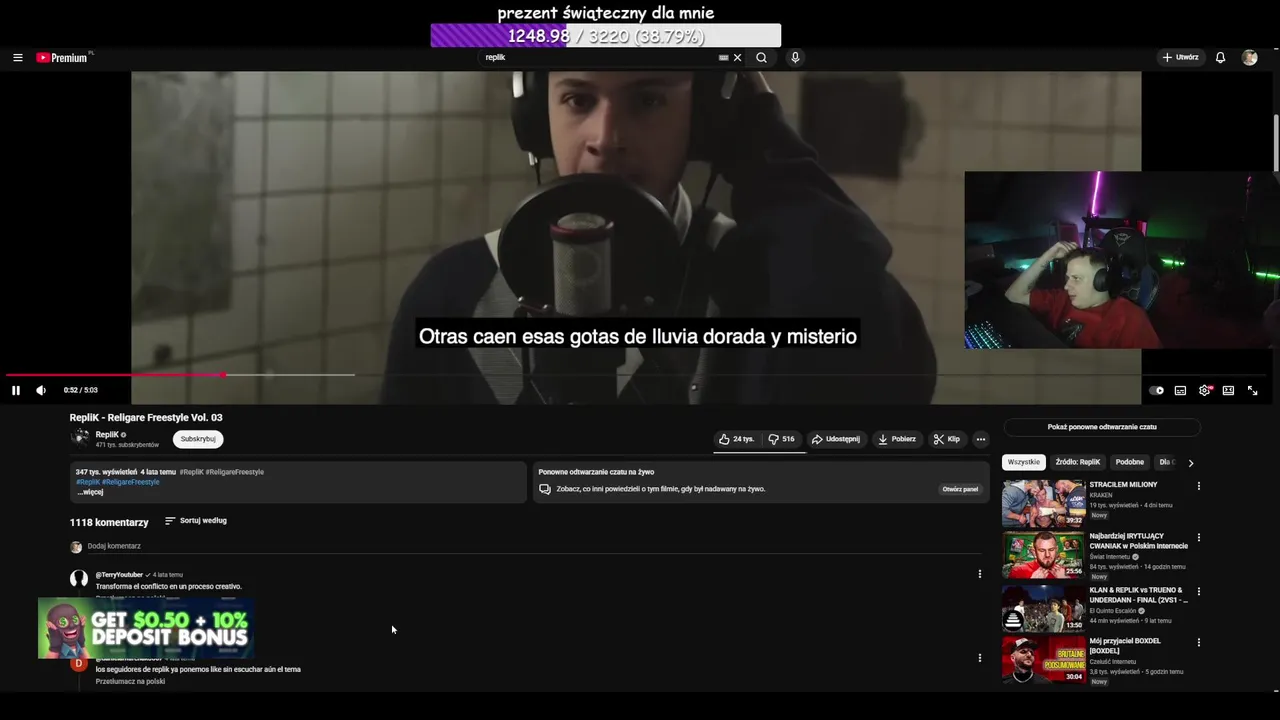Open player settings gear
The width and height of the screenshot is (1280, 720).
1205,390
